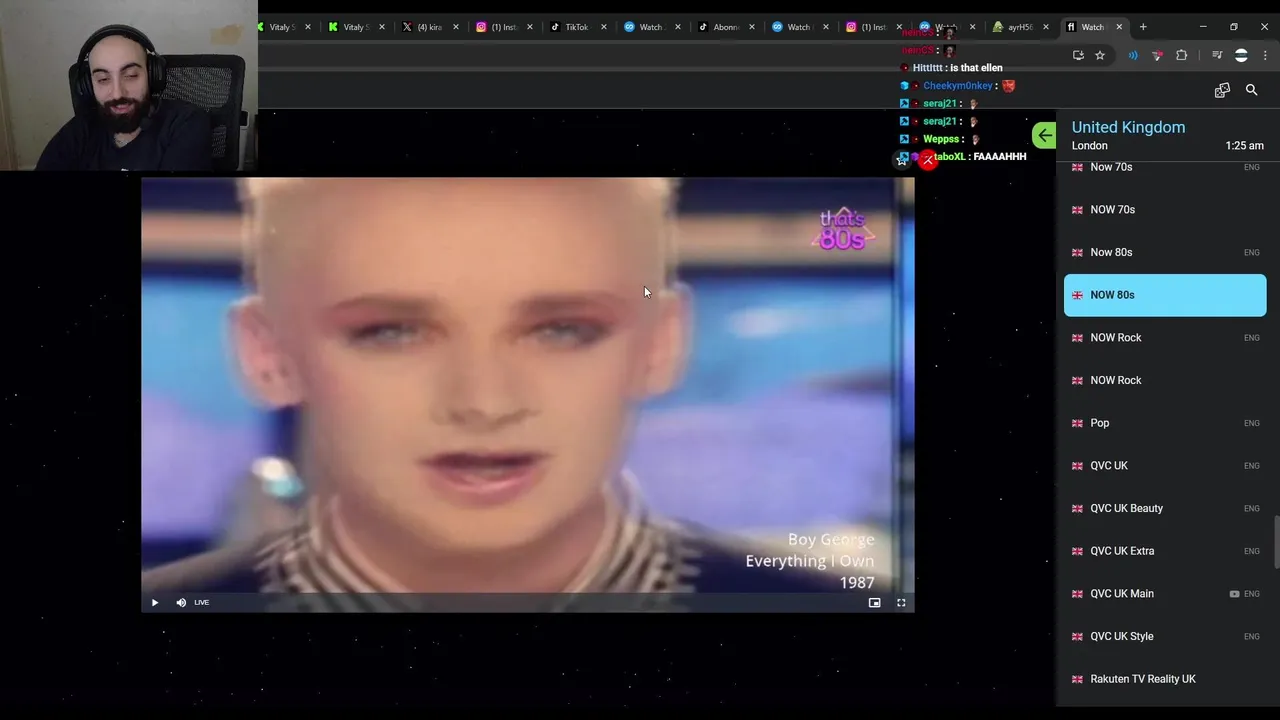Screen dimensions: 1280x720
Task: Open the media control icon in the toolbar
Action: 1217,56
